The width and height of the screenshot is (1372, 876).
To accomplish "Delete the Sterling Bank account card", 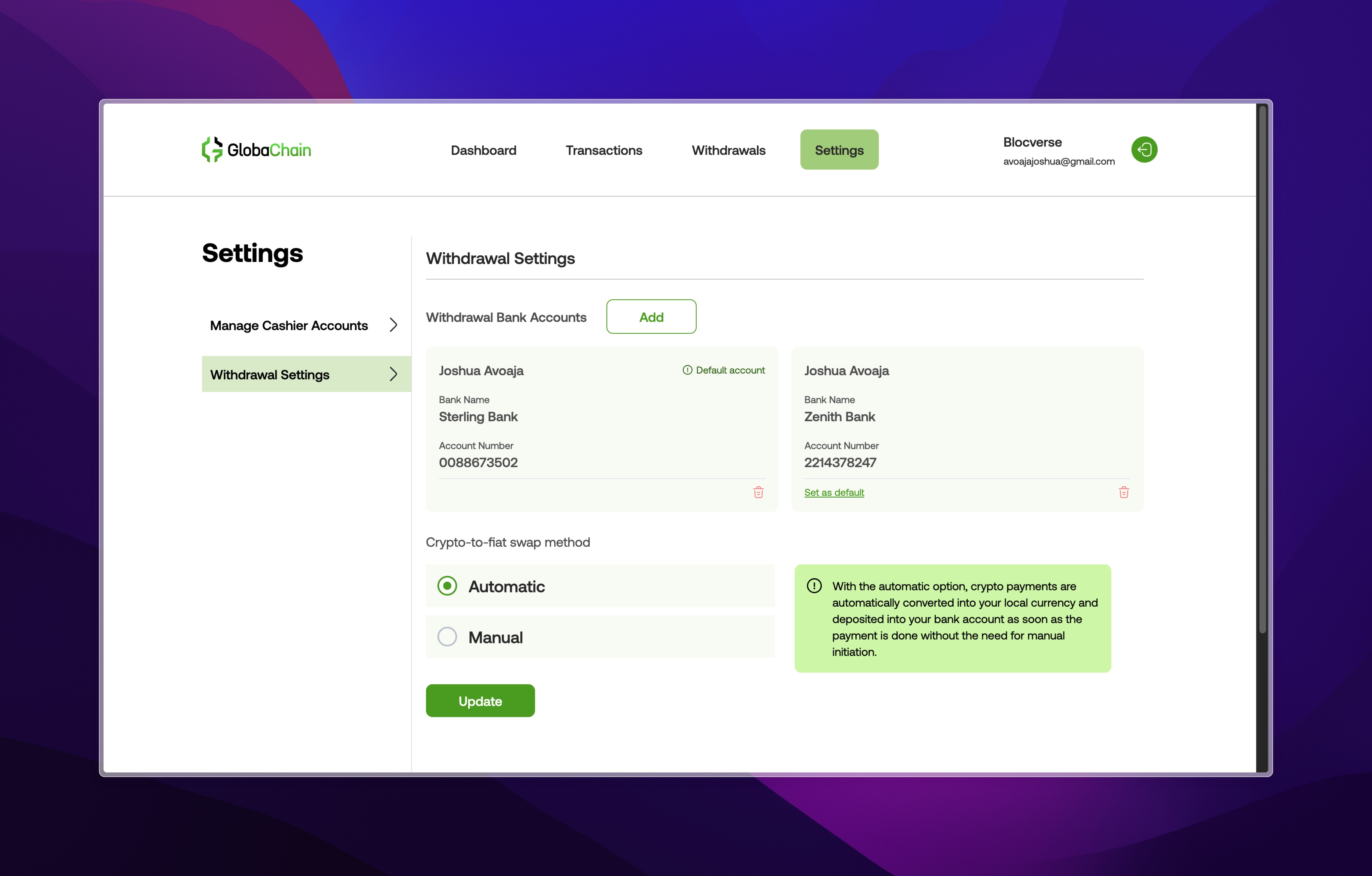I will [758, 492].
